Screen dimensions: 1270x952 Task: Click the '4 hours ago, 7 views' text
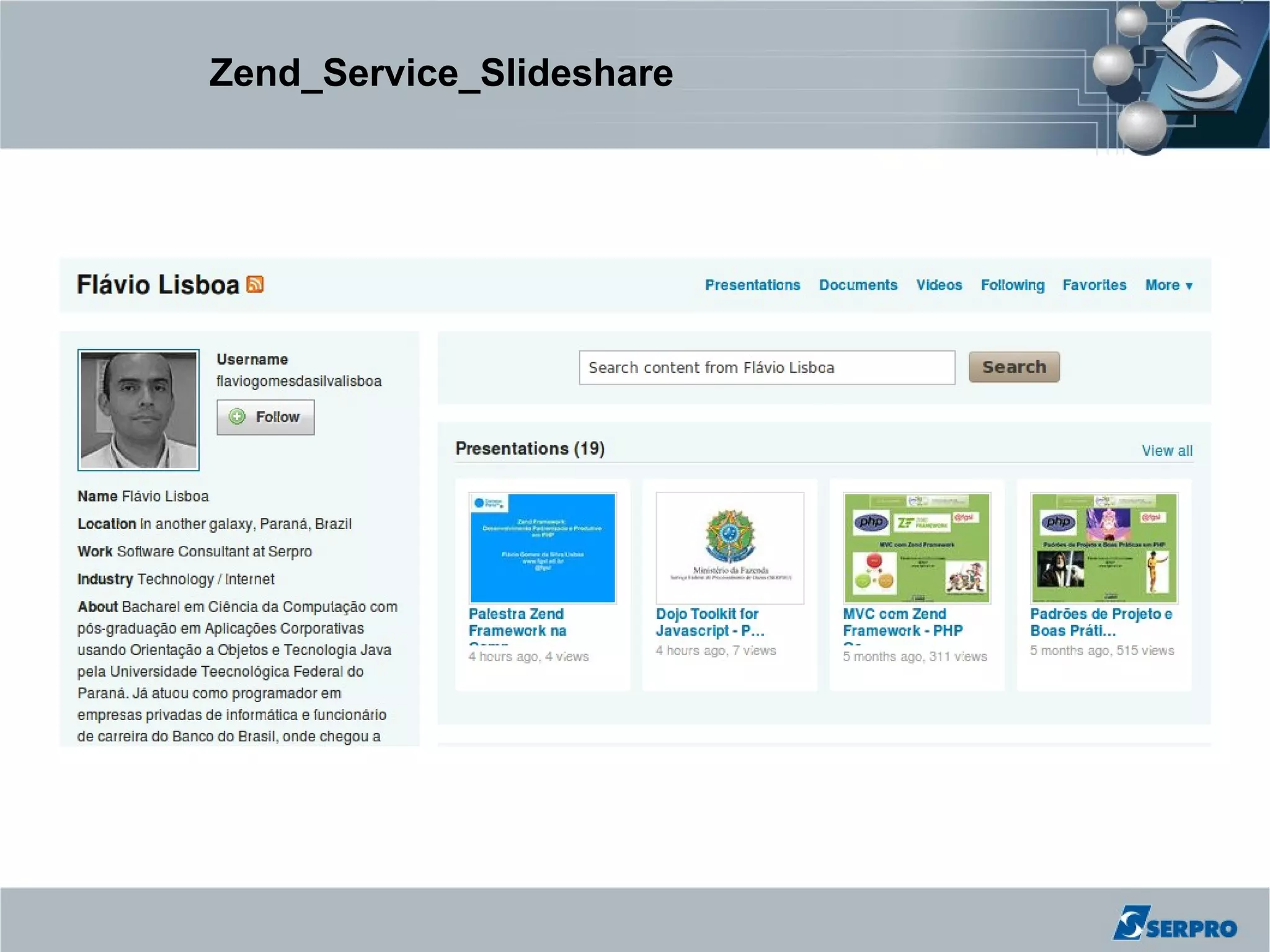(716, 651)
